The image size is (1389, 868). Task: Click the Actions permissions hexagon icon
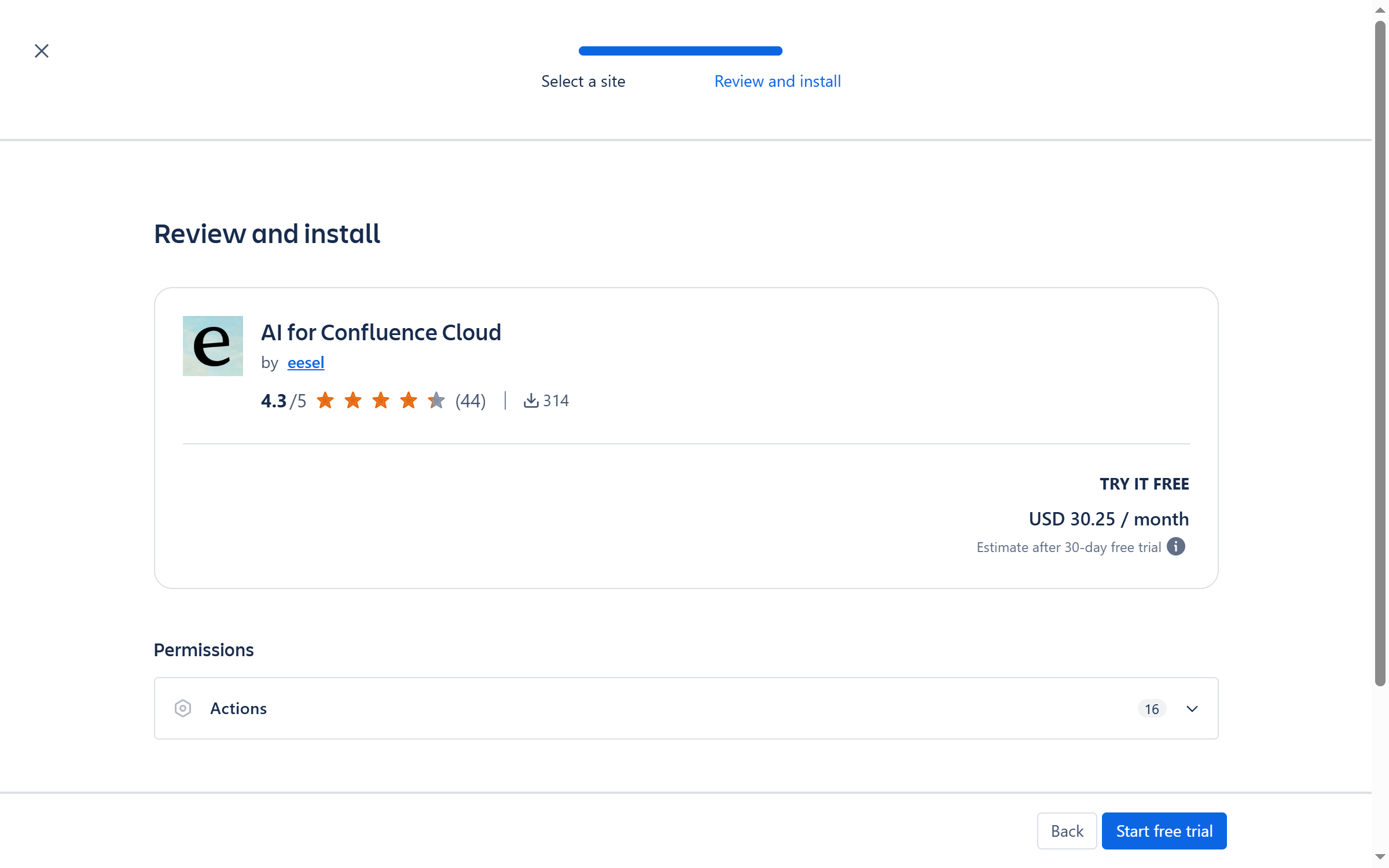(183, 708)
